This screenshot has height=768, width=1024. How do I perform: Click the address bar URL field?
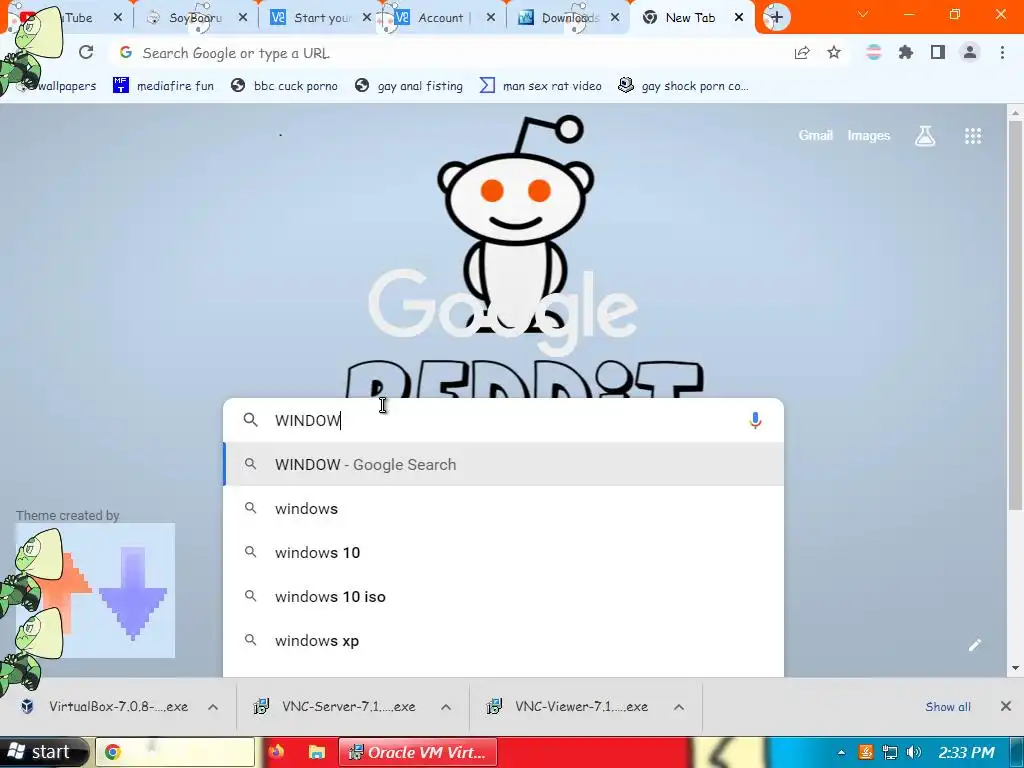451,53
